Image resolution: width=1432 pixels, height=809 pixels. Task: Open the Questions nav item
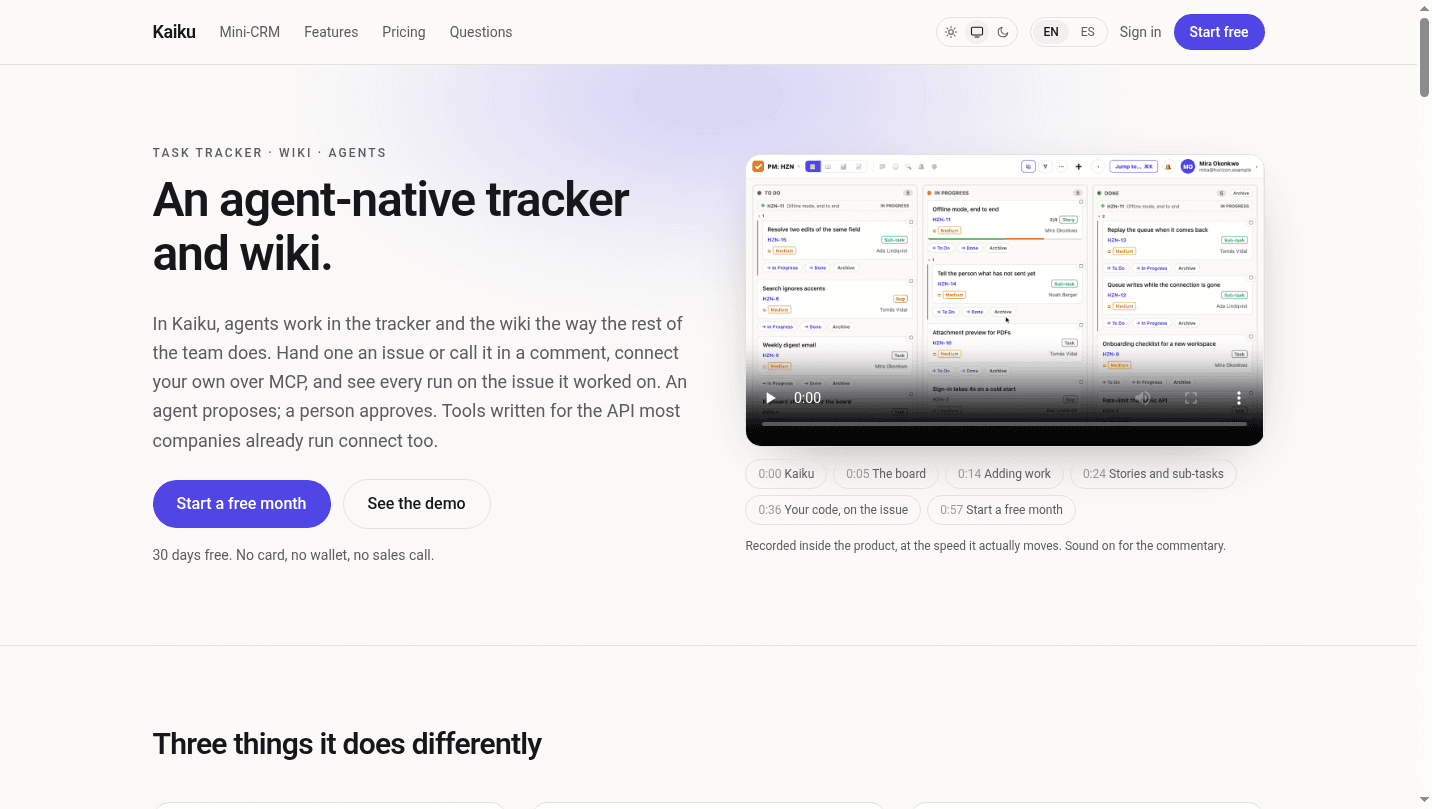[x=481, y=32]
